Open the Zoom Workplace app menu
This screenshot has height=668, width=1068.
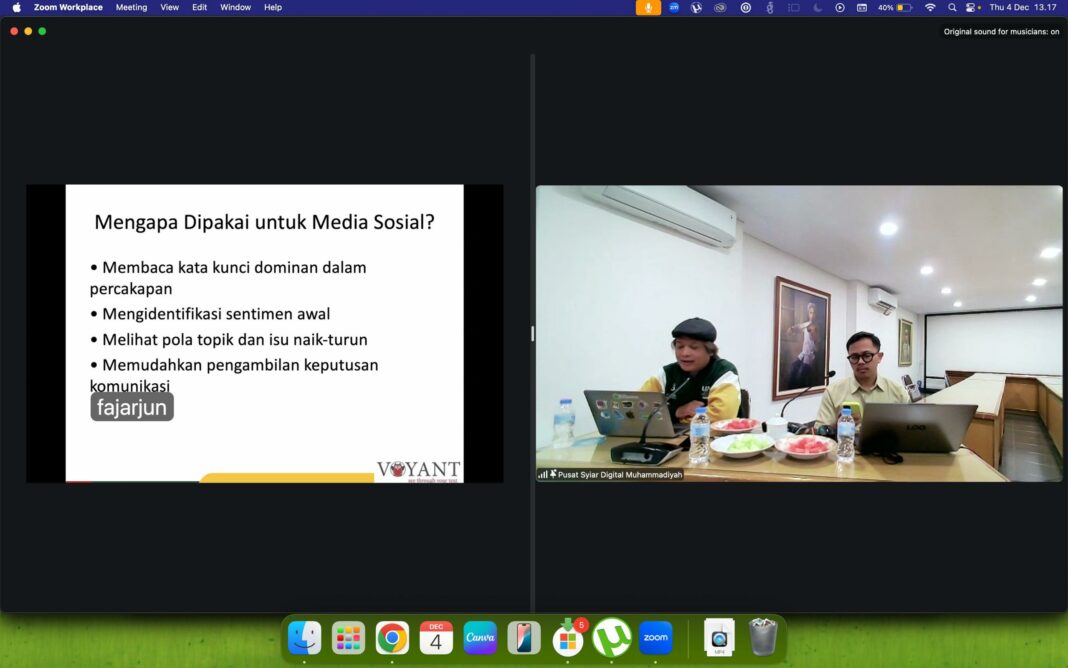[x=68, y=7]
